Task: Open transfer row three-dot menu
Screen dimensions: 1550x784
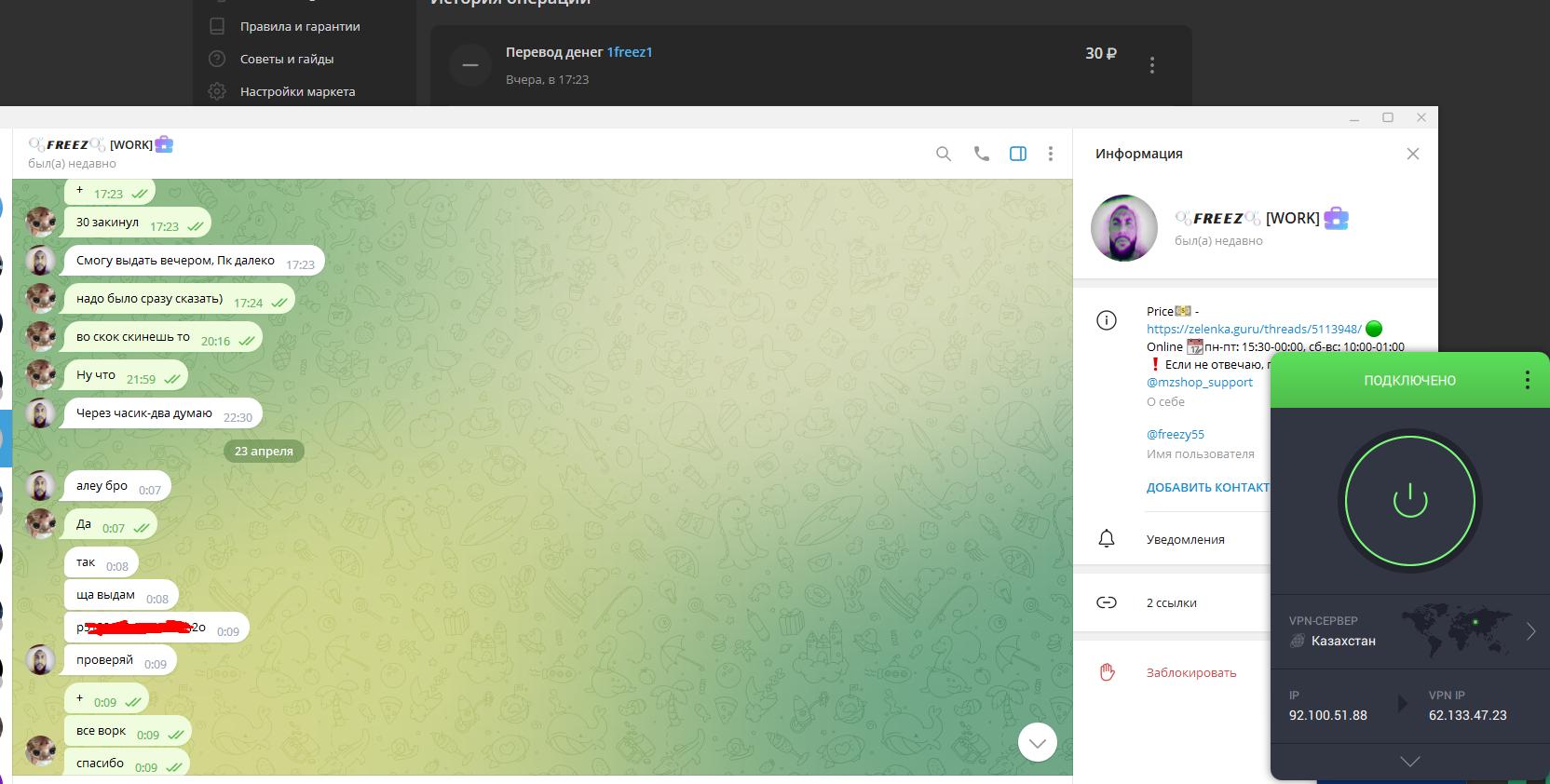Action: [x=1152, y=65]
